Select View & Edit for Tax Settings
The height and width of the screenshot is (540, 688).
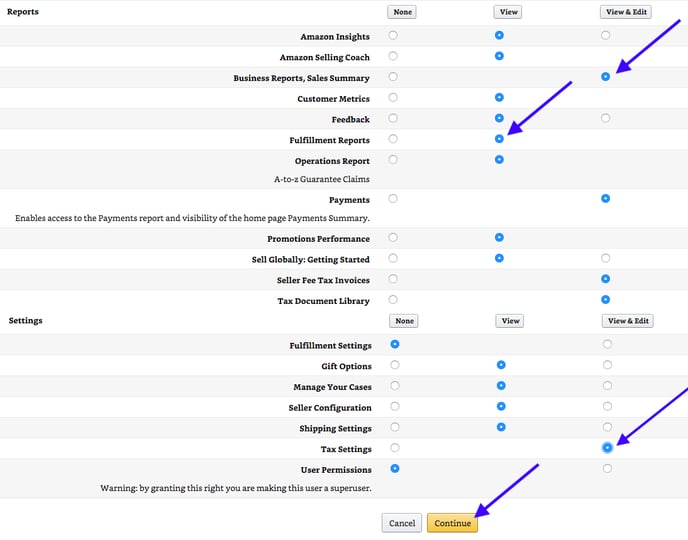(x=607, y=448)
